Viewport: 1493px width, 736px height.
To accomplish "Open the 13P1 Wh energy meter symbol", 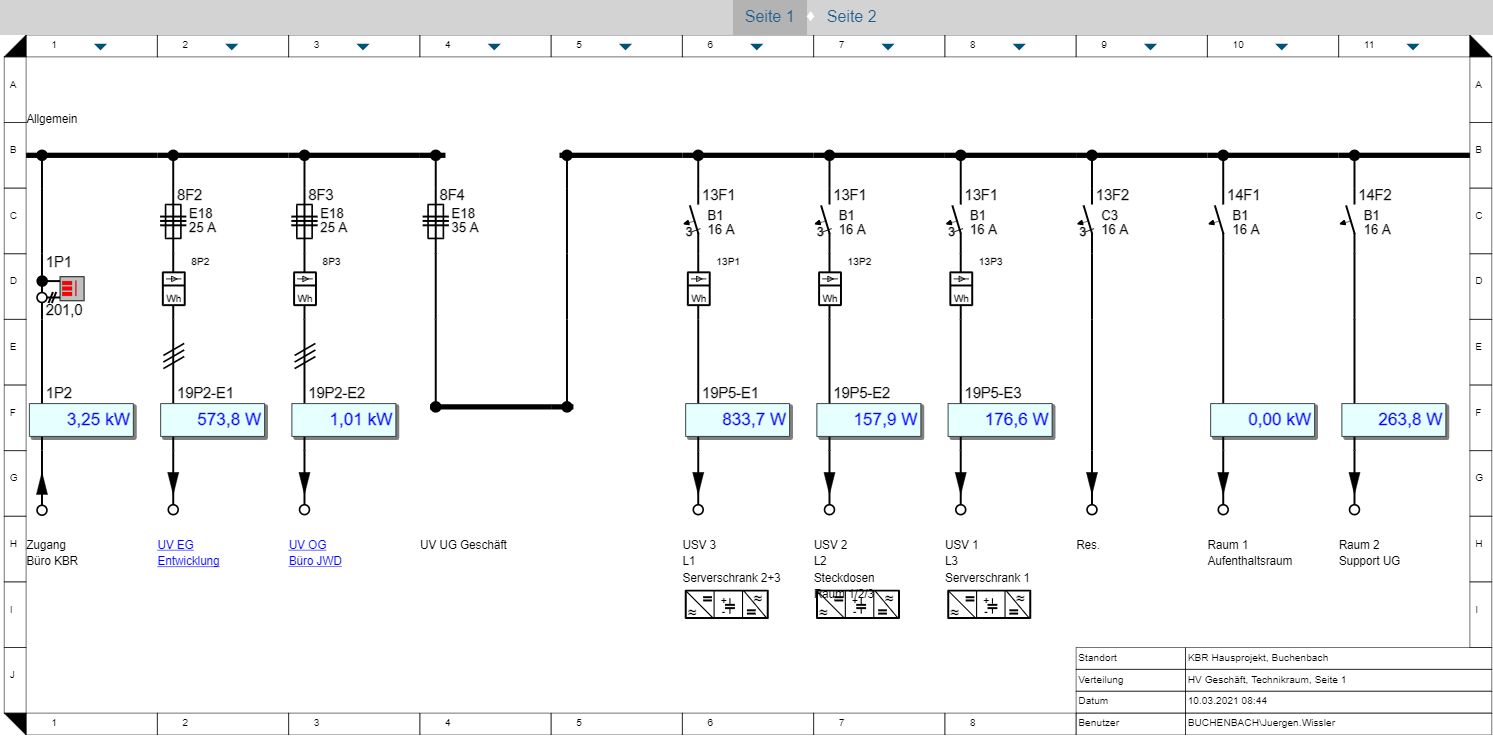I will (x=698, y=289).
